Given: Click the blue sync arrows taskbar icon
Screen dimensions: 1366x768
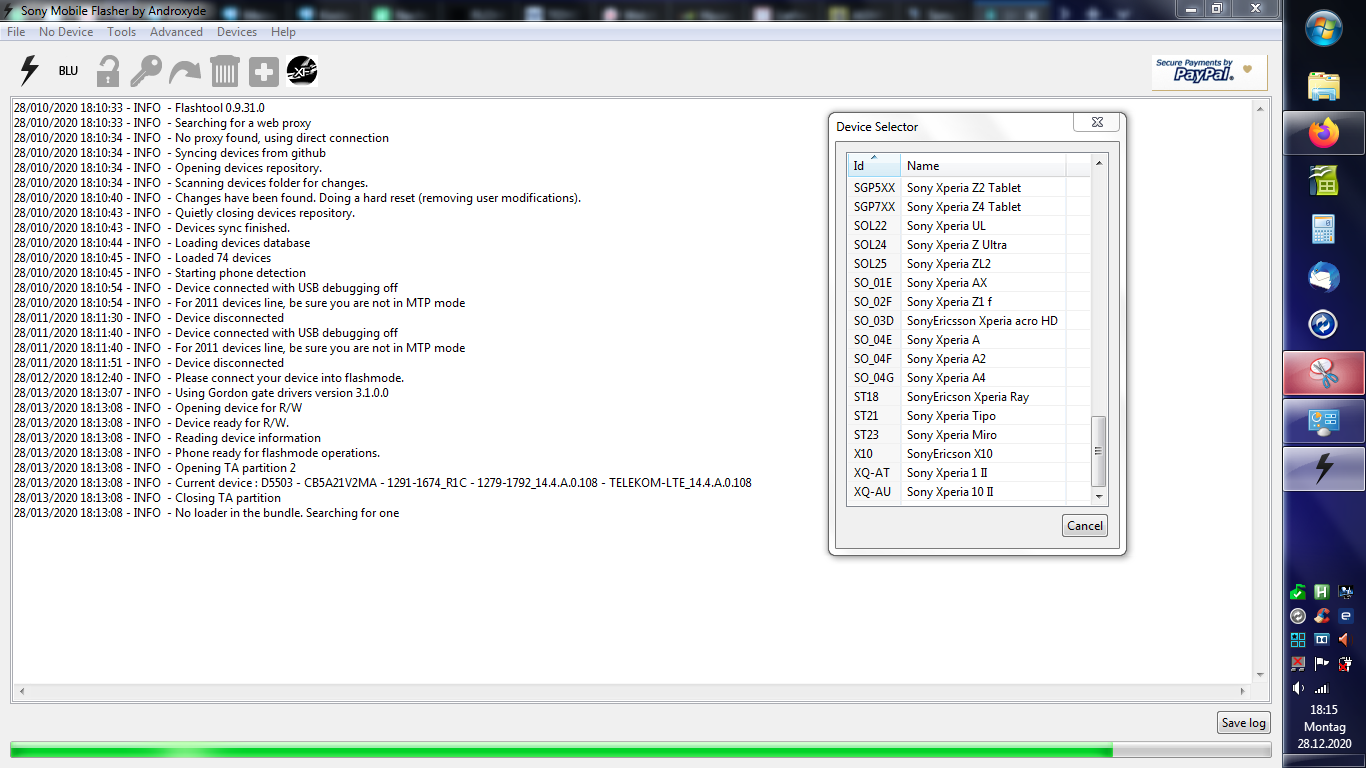Looking at the screenshot, I should pos(1324,325).
